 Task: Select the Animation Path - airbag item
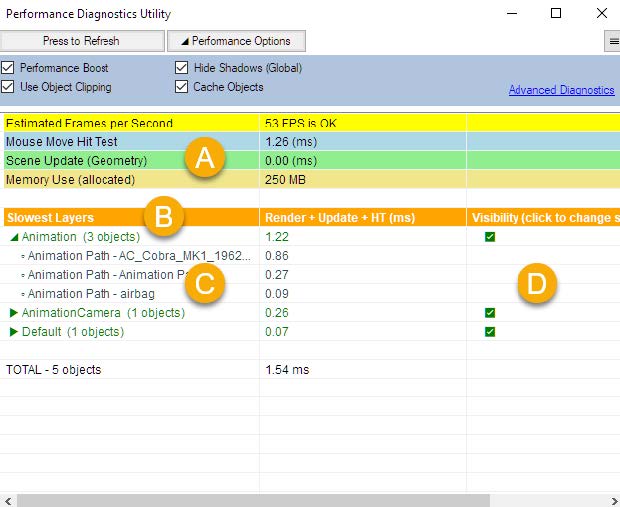click(x=90, y=294)
